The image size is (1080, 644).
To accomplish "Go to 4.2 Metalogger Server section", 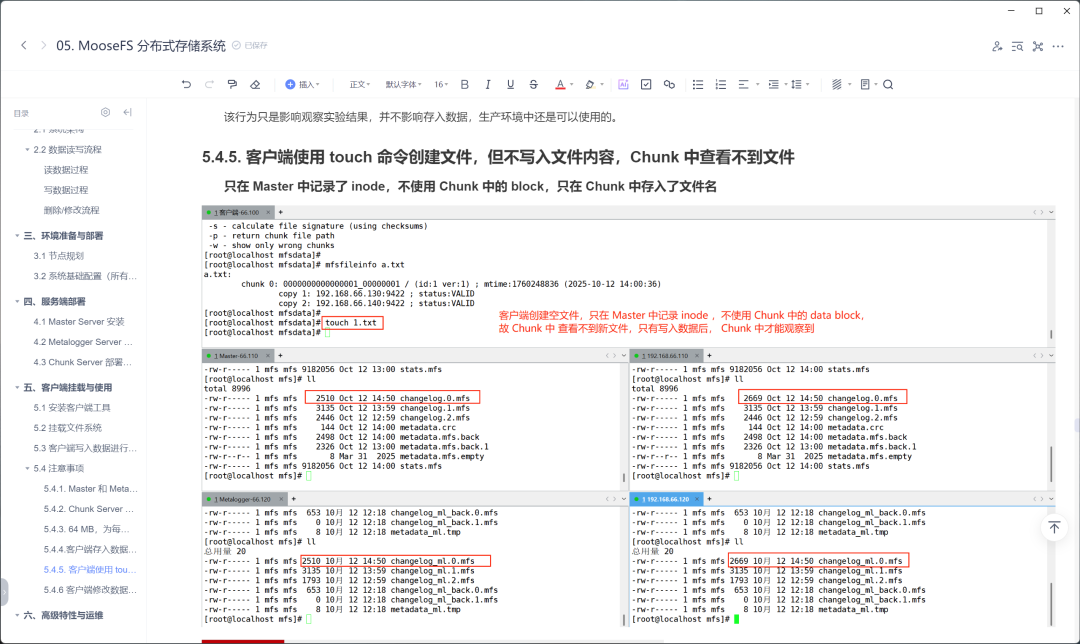I will 83,342.
